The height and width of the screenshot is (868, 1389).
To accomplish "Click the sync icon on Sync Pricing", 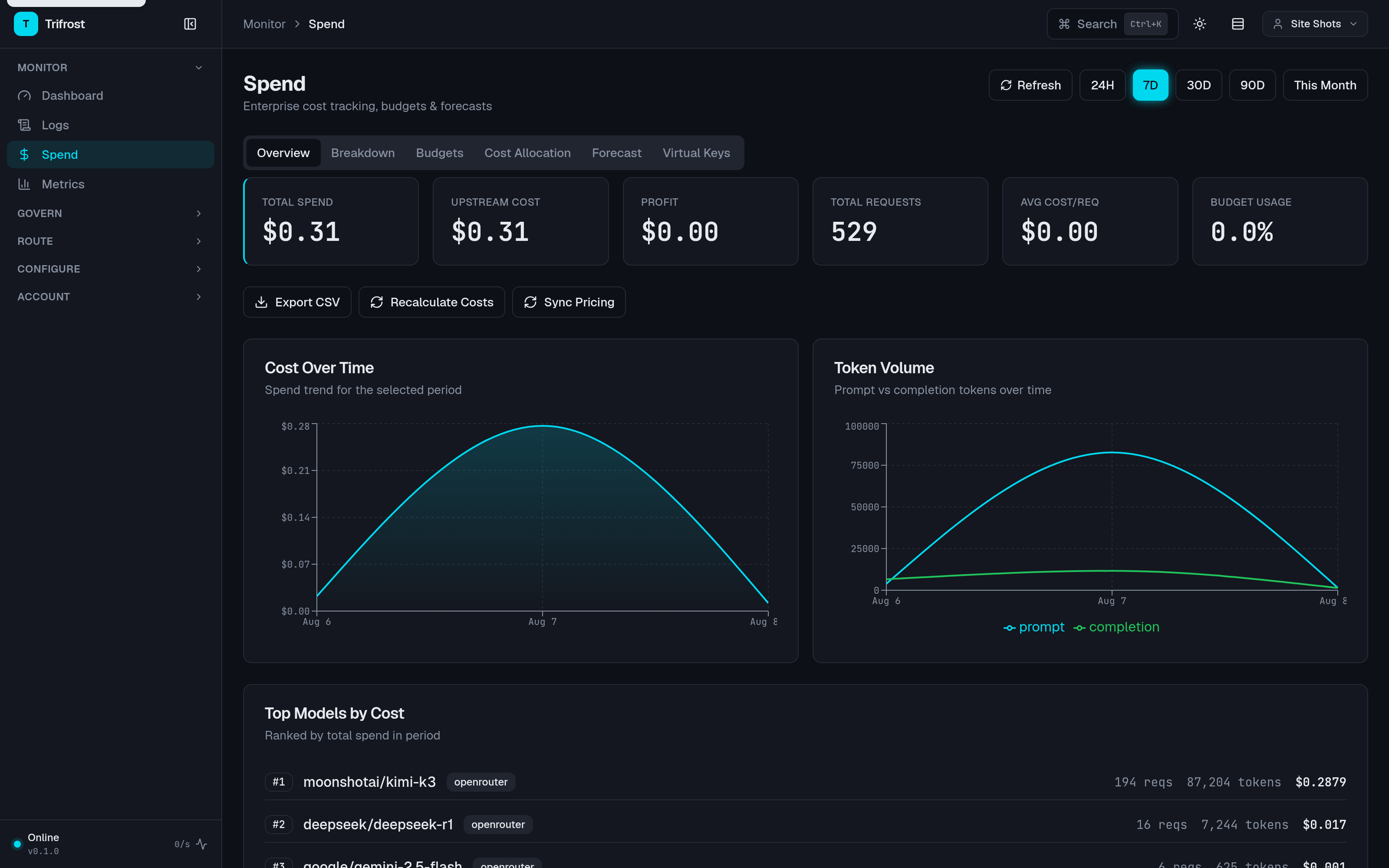I will (x=530, y=302).
